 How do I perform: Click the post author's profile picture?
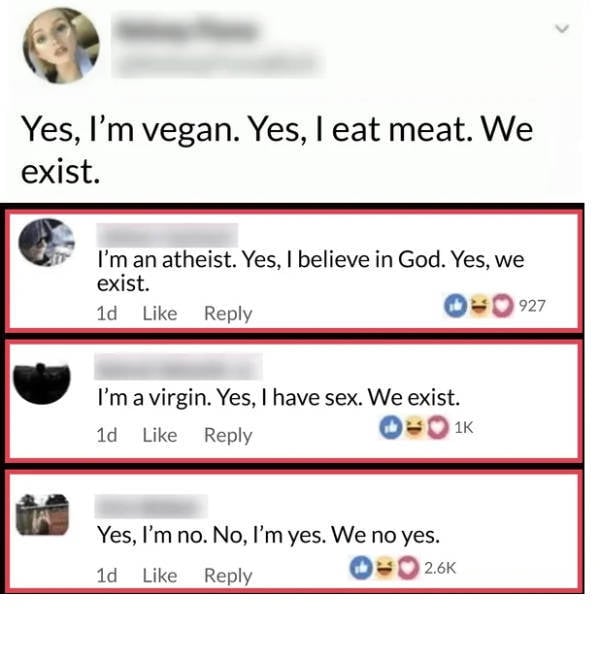click(62, 45)
